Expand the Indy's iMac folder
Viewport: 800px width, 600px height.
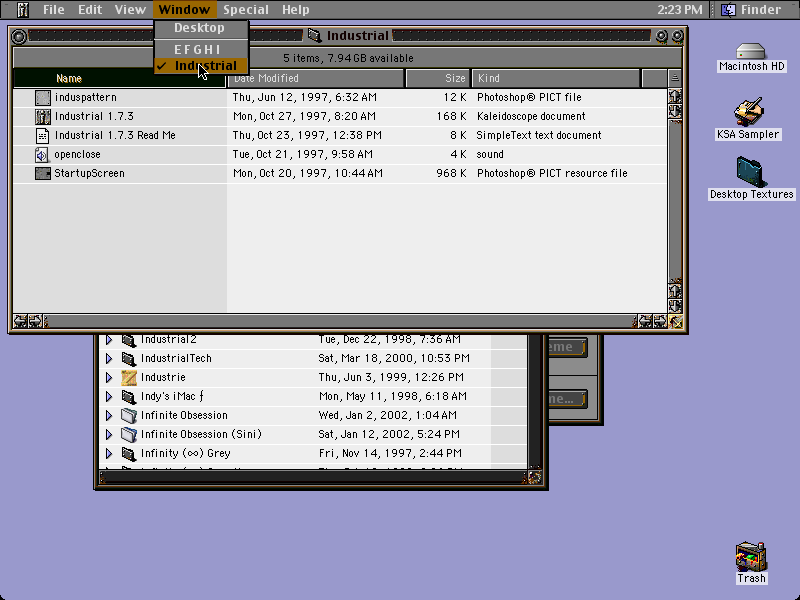109,396
